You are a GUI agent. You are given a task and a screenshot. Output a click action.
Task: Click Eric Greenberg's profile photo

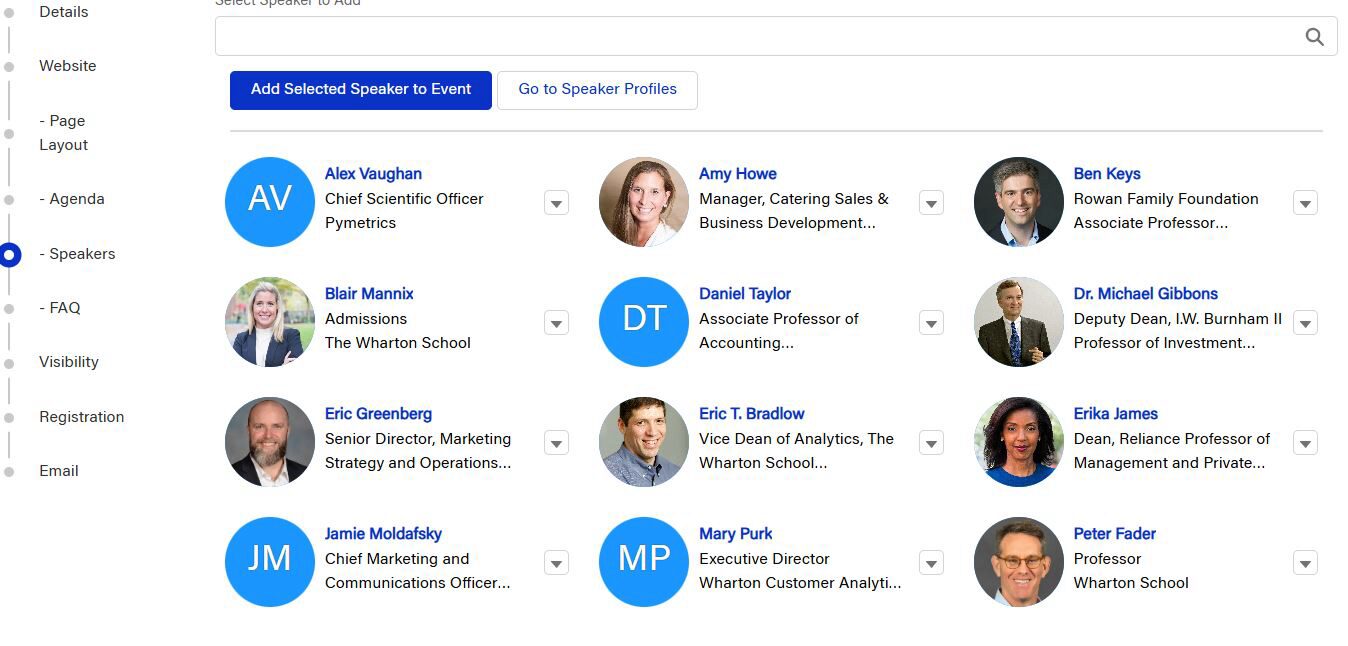point(270,441)
